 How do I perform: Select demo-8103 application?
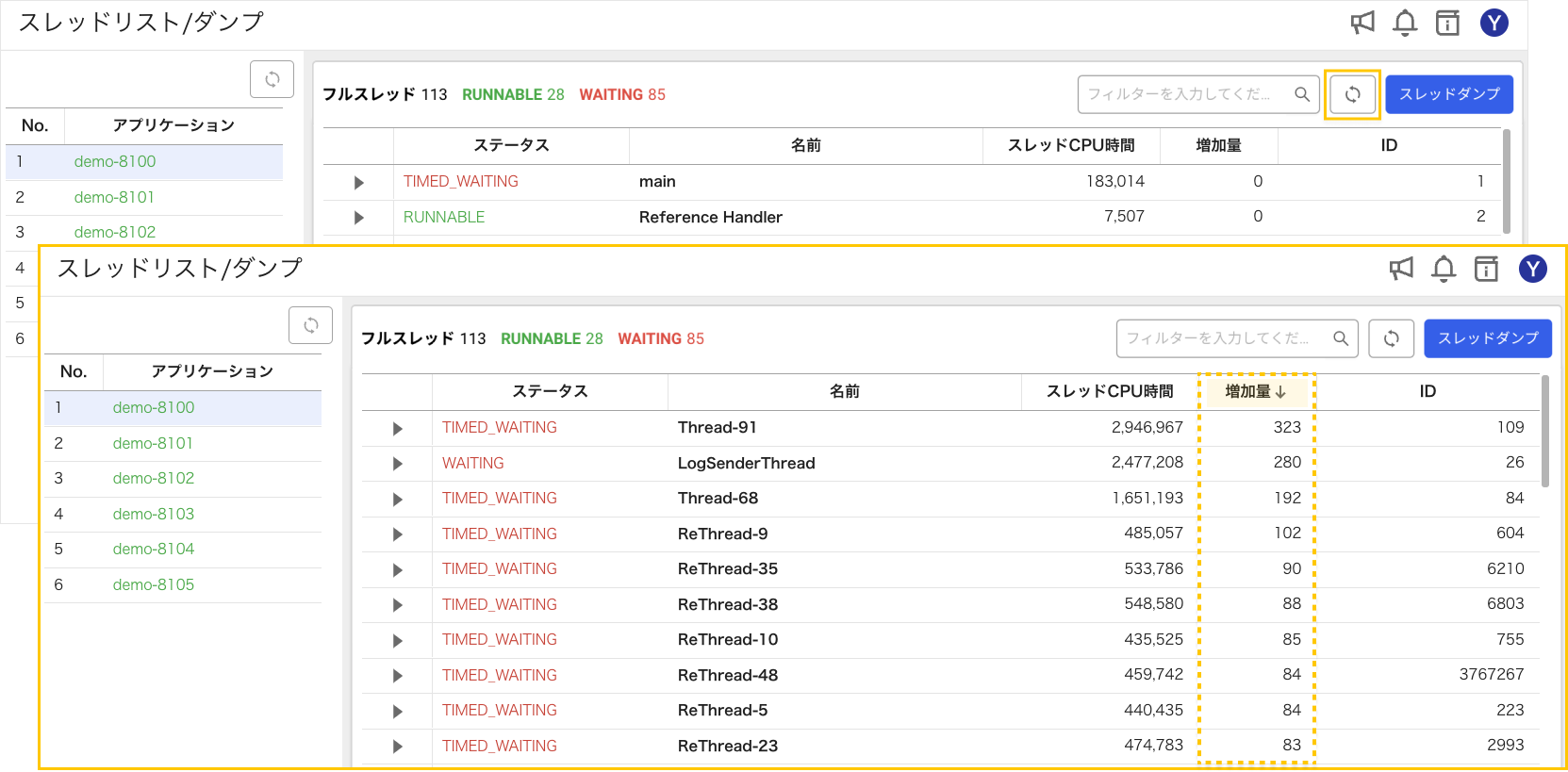tap(154, 514)
